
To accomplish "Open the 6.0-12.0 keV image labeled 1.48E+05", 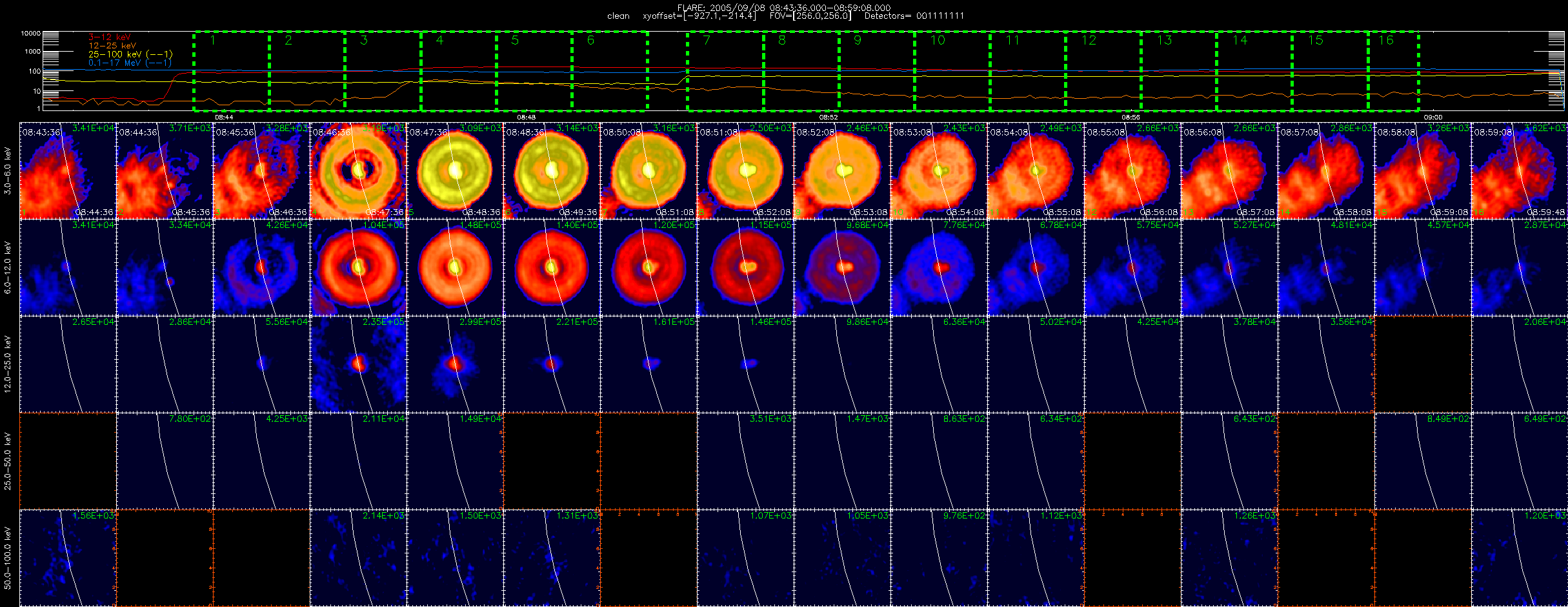I will [x=456, y=267].
